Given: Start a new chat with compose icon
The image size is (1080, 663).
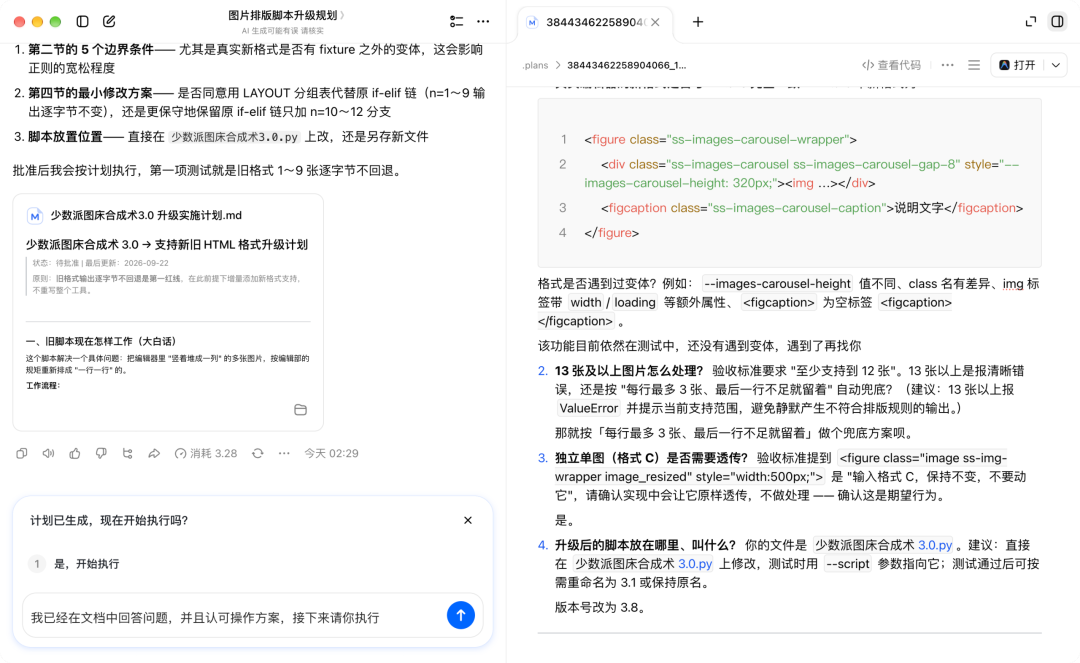Looking at the screenshot, I should (x=109, y=21).
